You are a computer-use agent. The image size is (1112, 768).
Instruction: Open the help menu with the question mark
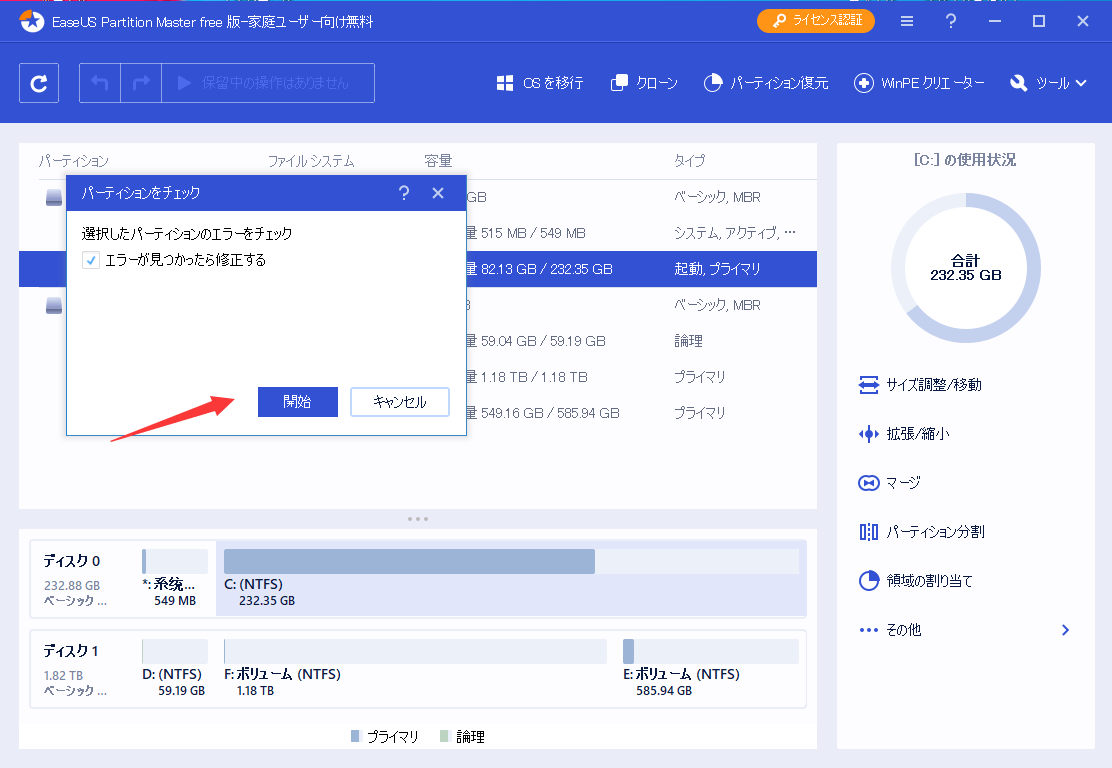pos(950,20)
